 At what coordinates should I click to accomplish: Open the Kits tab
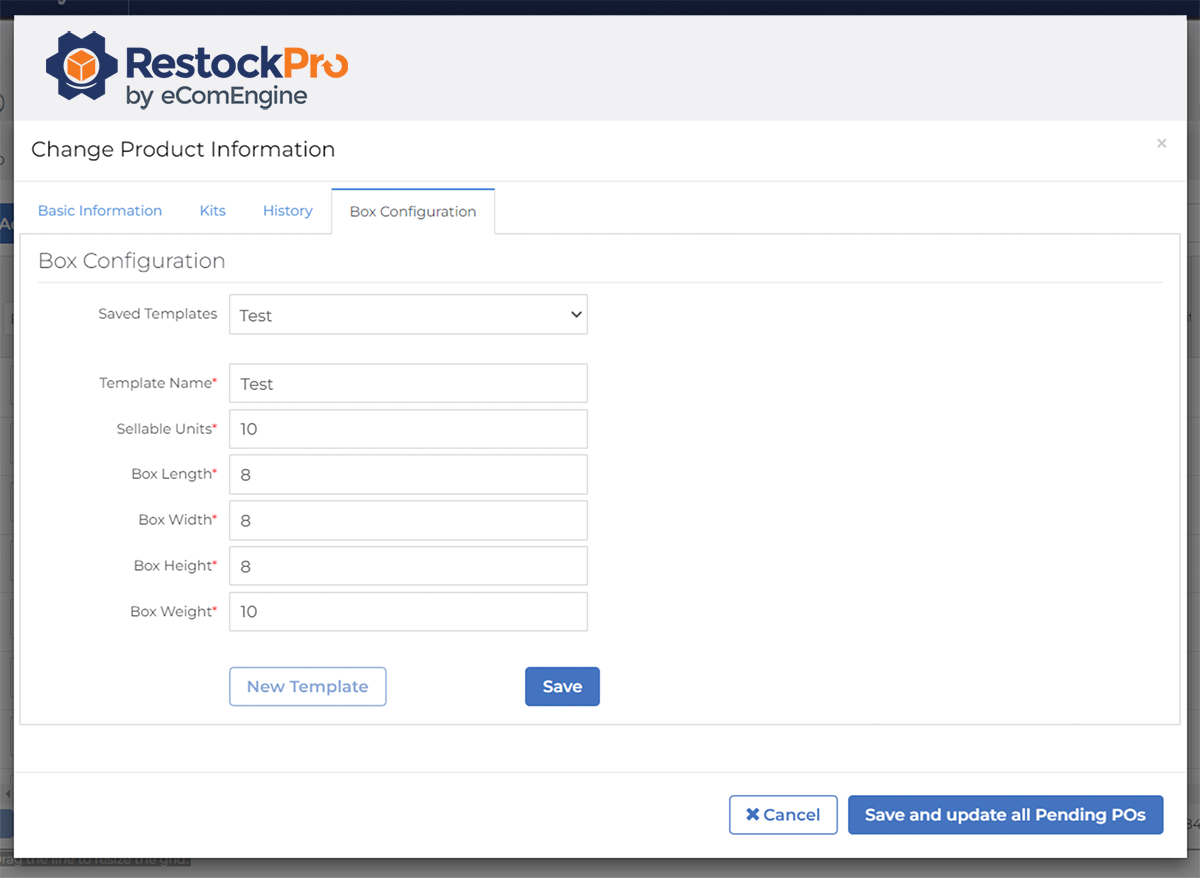tap(212, 211)
